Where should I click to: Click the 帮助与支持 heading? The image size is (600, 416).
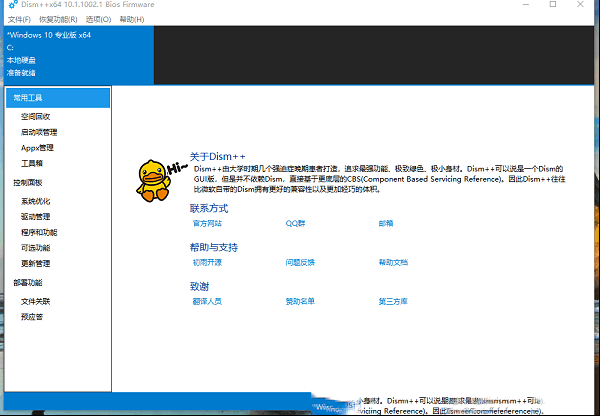[214, 248]
